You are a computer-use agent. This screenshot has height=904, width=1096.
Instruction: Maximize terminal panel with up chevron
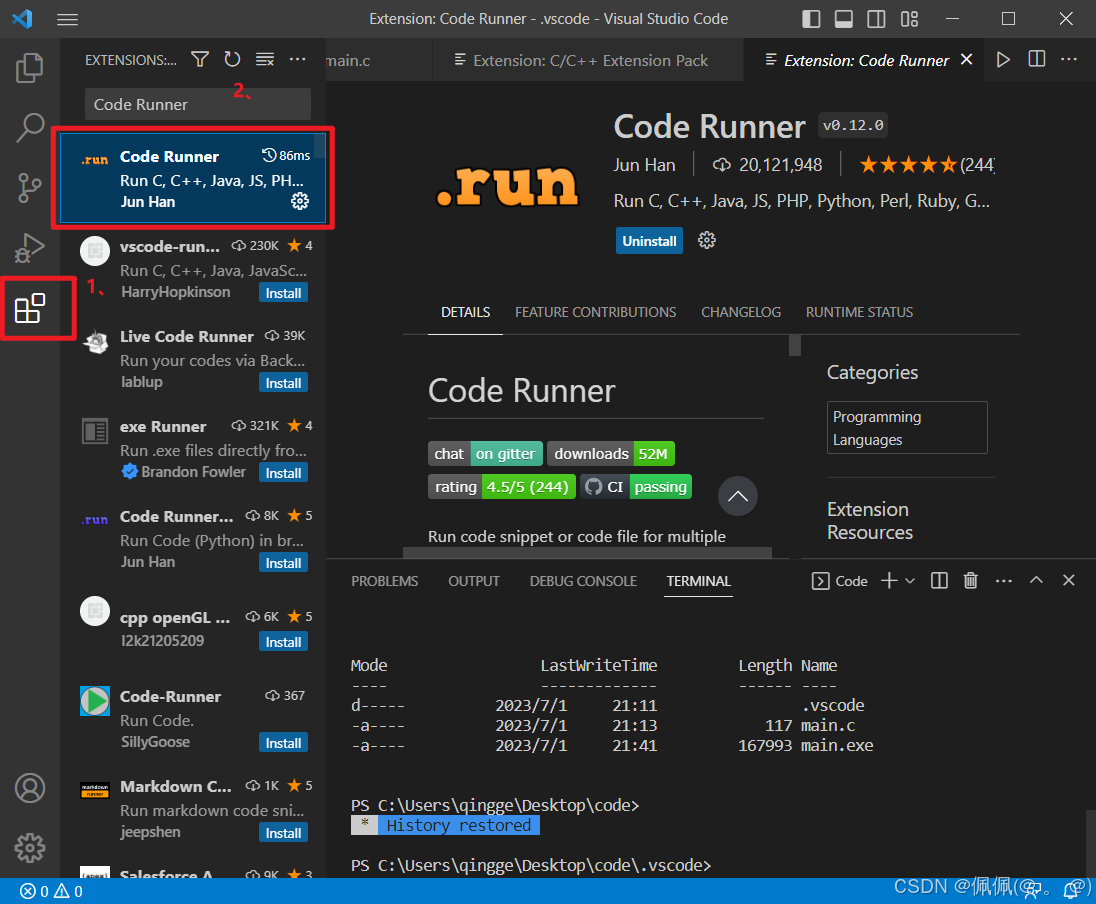point(1036,580)
